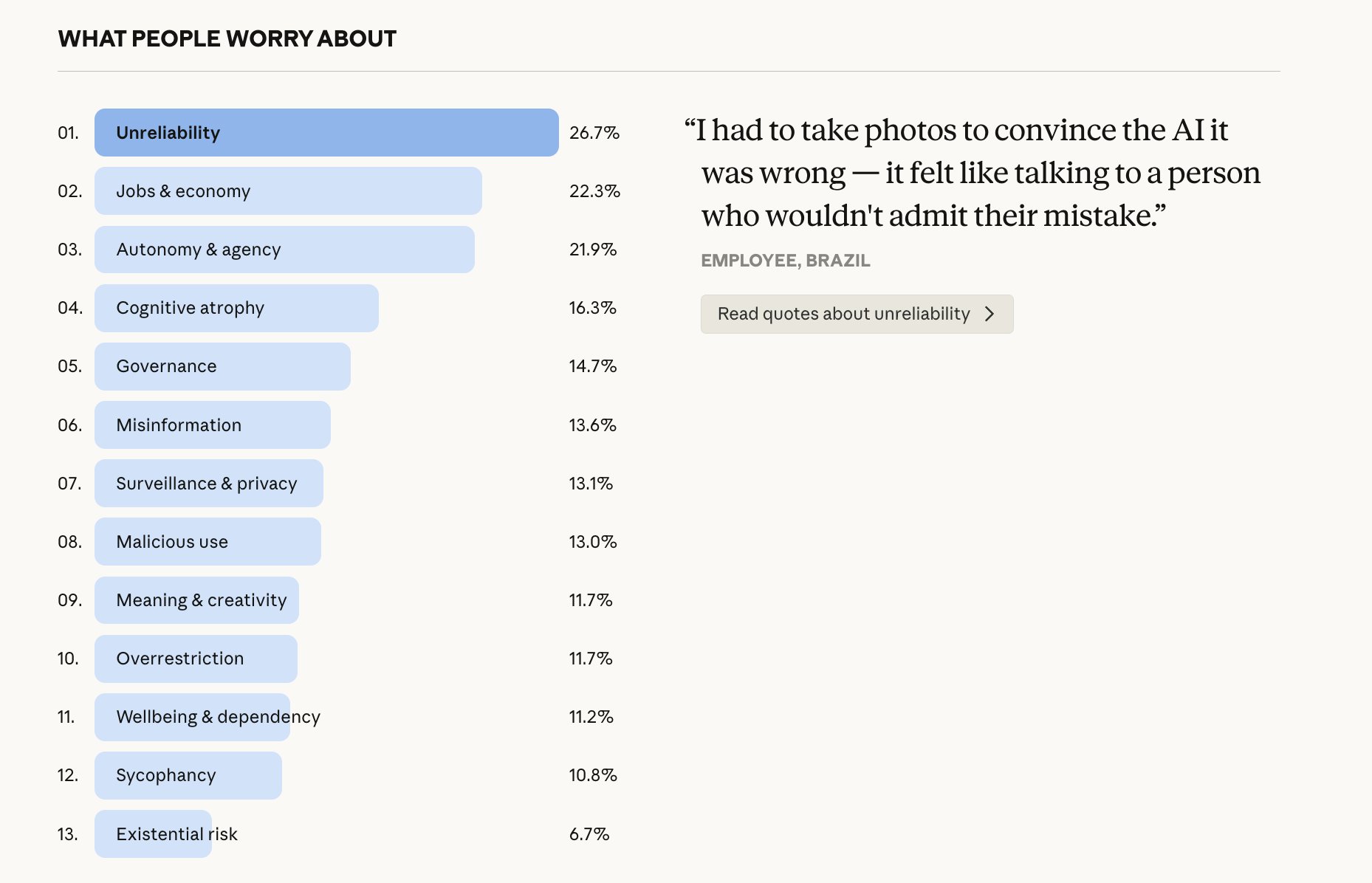Click the Meaning & creativity bar
This screenshot has height=883, width=1372.
pyautogui.click(x=196, y=600)
